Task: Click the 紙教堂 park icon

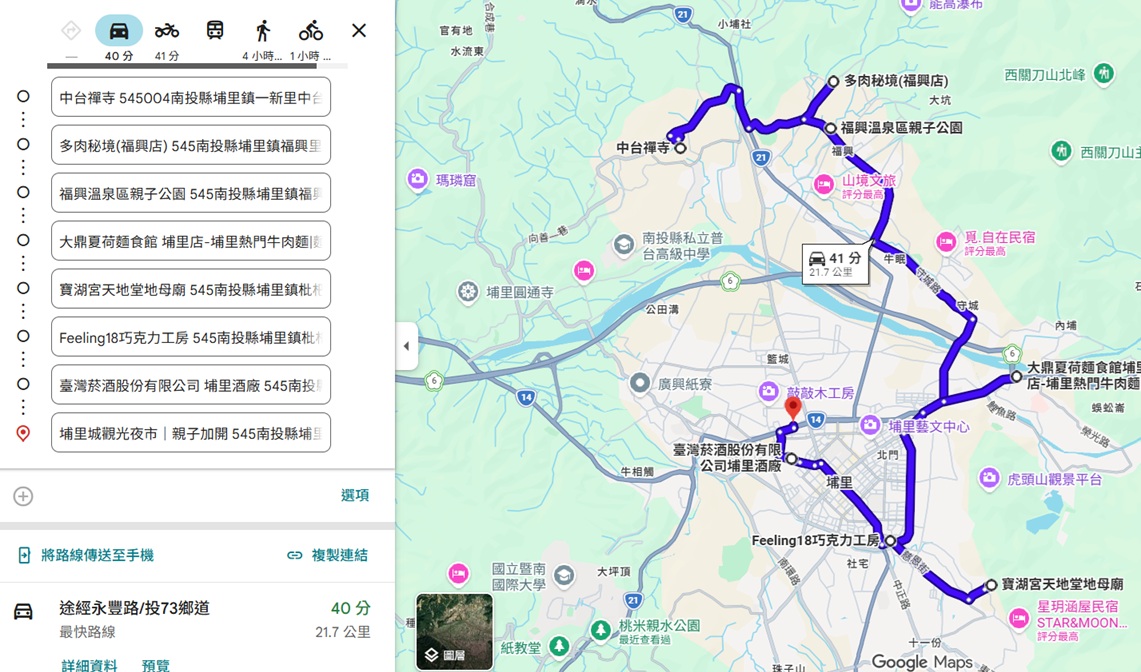Action: (560, 645)
